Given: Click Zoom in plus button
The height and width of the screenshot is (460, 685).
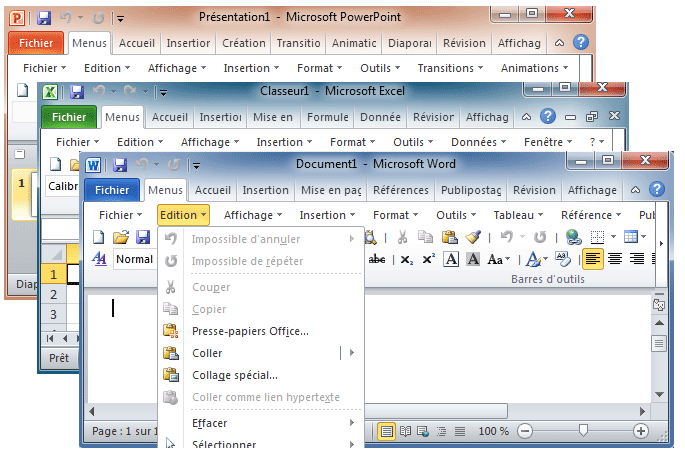Looking at the screenshot, I should point(640,432).
